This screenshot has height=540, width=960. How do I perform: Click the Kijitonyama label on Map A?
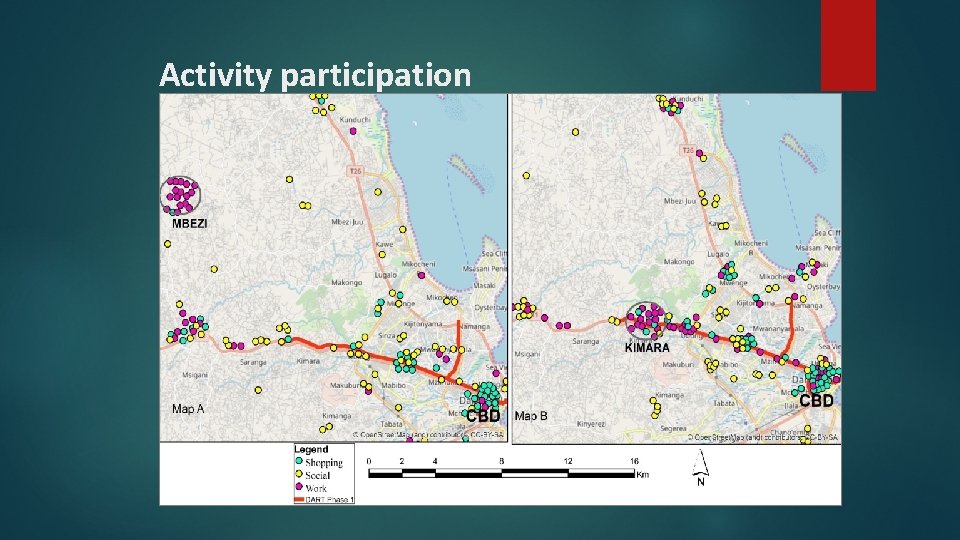tap(423, 324)
